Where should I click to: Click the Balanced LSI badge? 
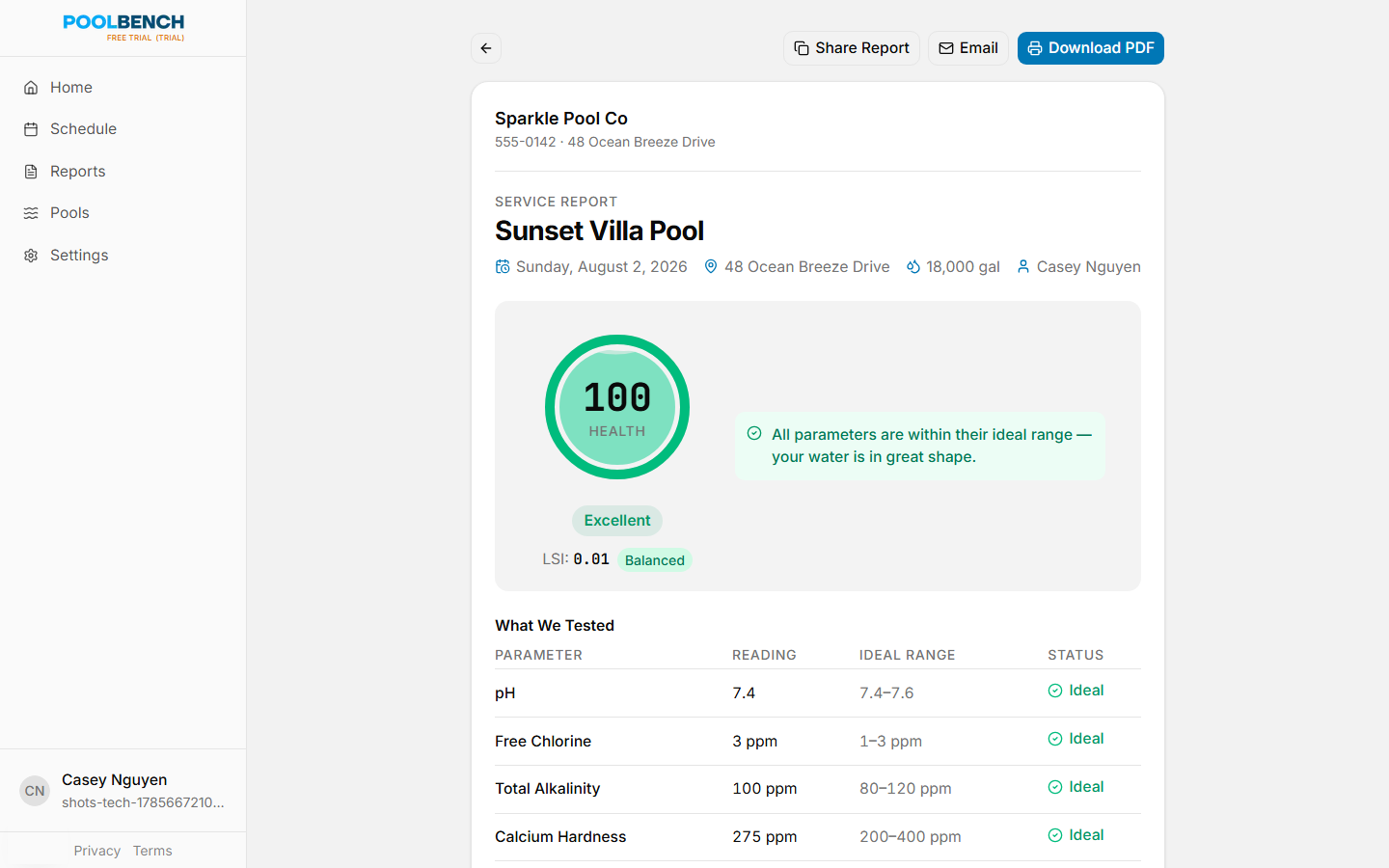(x=655, y=560)
